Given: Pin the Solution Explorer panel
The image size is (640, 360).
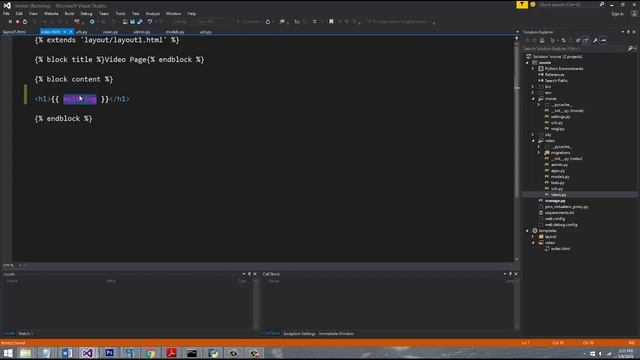Looking at the screenshot, I should 629,32.
